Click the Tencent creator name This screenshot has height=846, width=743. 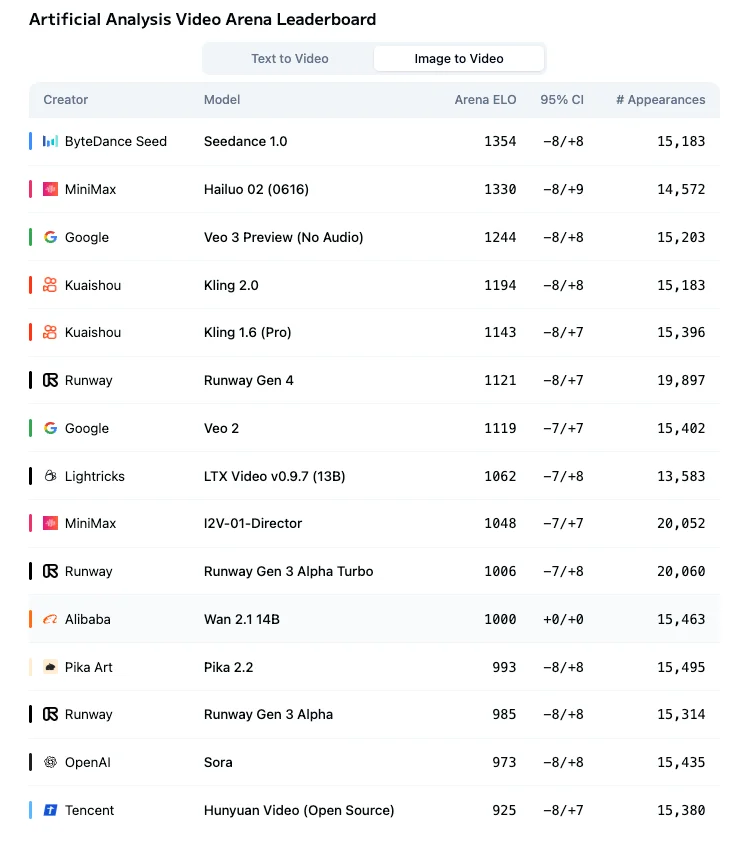click(89, 810)
